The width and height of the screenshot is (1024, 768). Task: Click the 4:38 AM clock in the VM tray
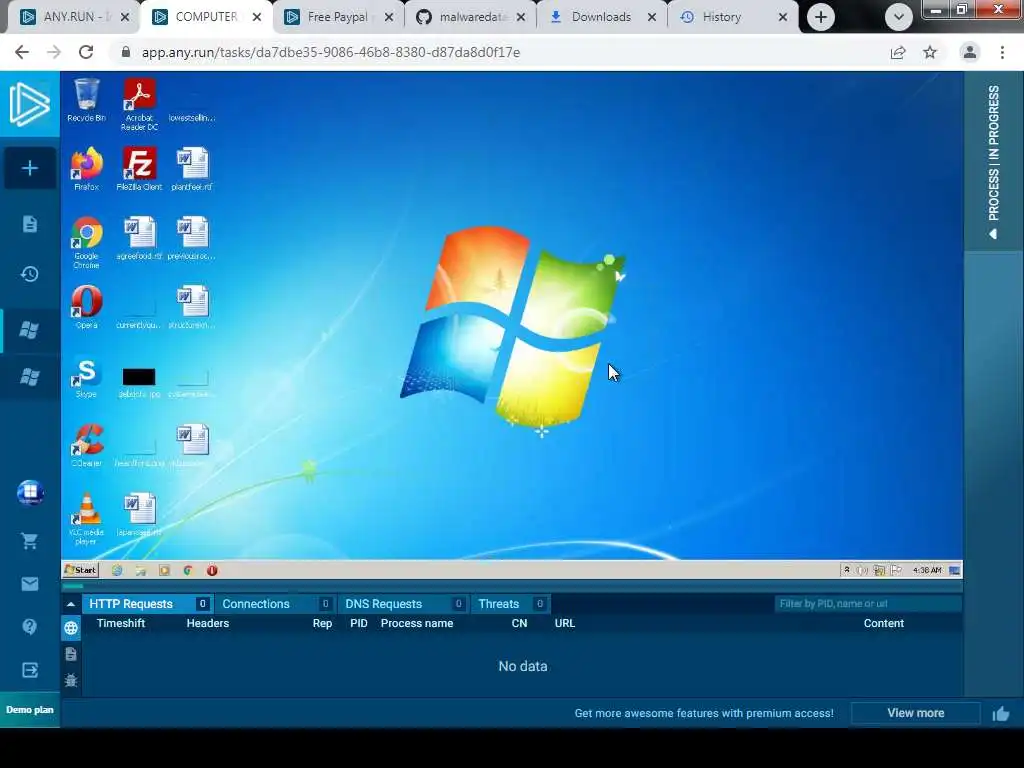(x=927, y=570)
